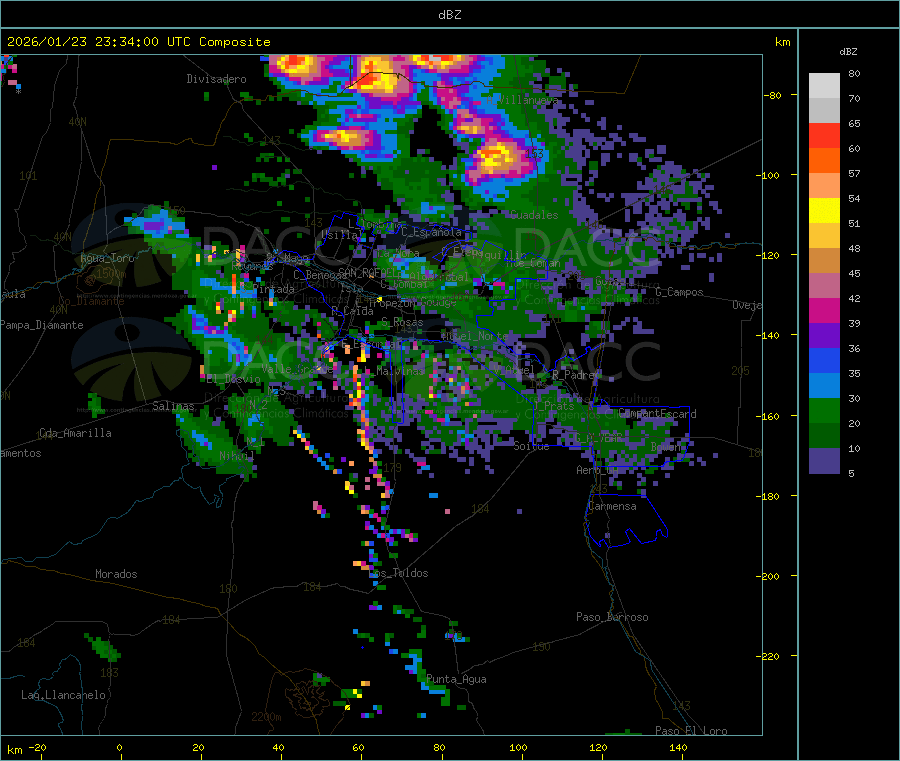
Task: Click the Divisadero map label
Action: coord(216,79)
